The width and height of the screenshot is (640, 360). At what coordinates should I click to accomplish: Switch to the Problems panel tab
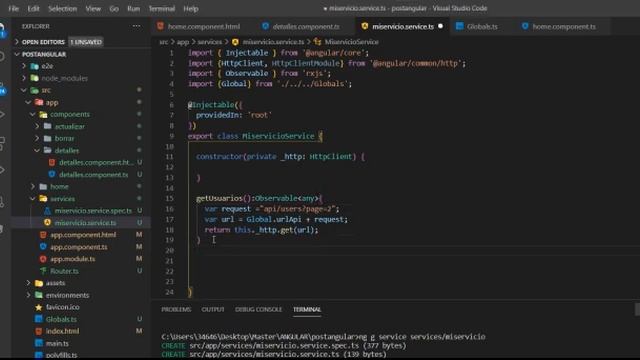tap(176, 310)
